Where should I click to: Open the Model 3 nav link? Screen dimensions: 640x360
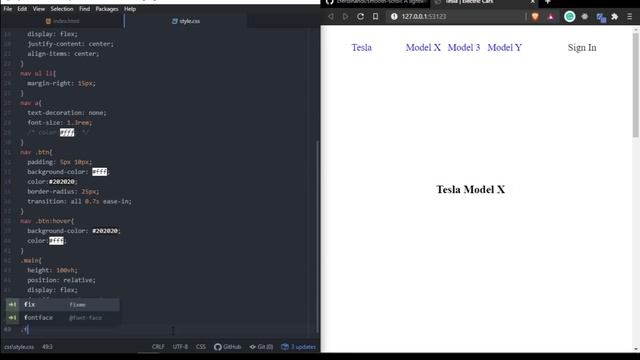(x=464, y=48)
